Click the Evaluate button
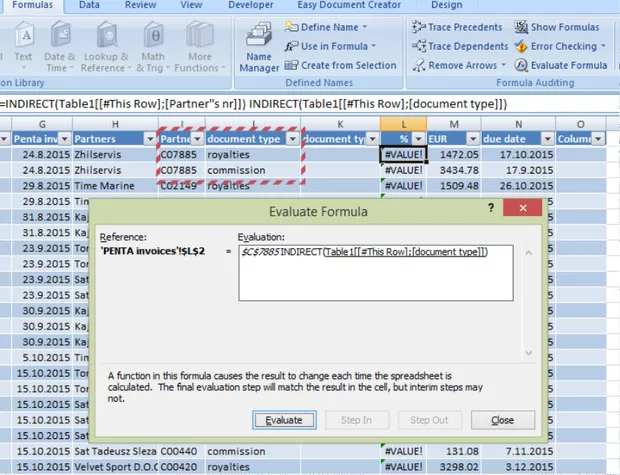This screenshot has height=475, width=620. [x=284, y=420]
